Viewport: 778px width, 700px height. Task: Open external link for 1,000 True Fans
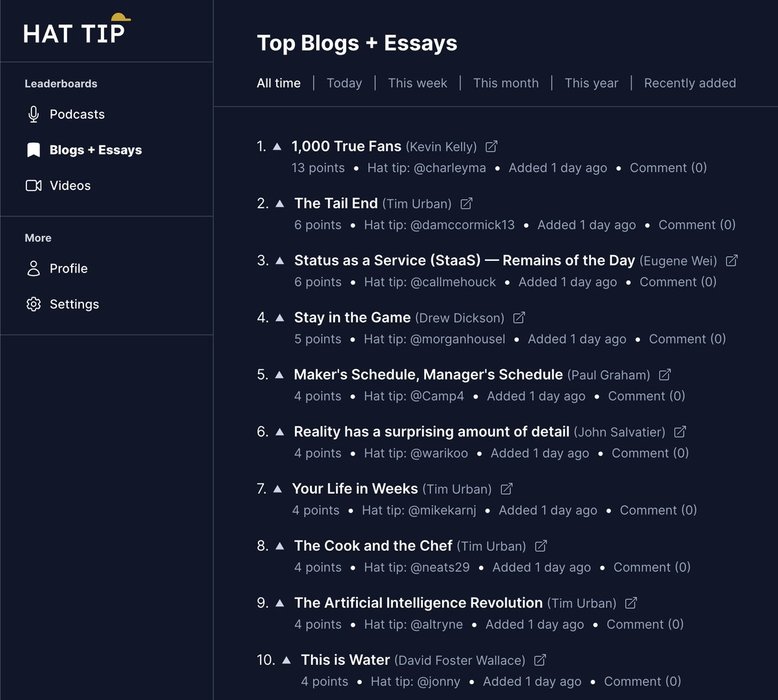click(491, 146)
